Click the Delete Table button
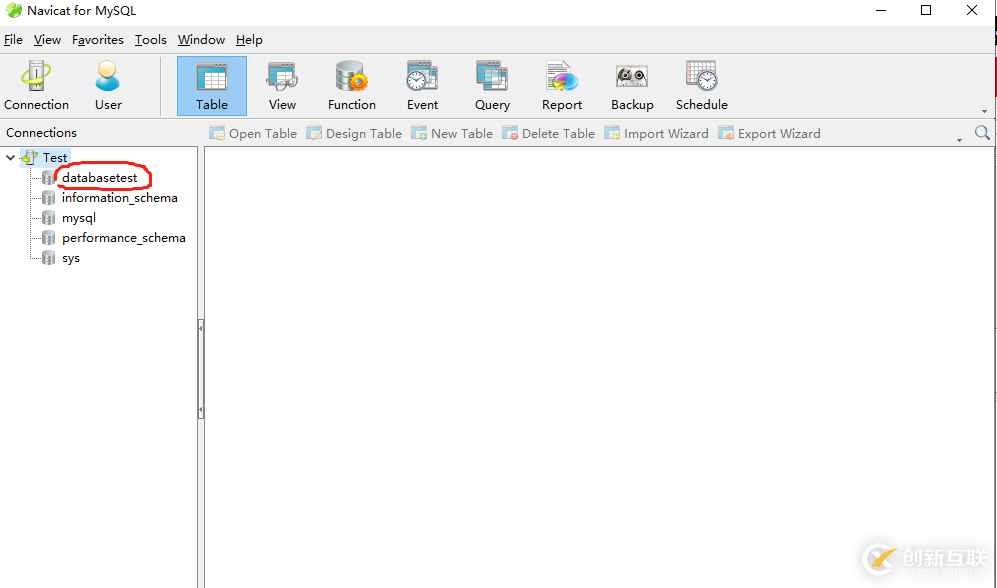This screenshot has height=588, width=997. [x=549, y=133]
